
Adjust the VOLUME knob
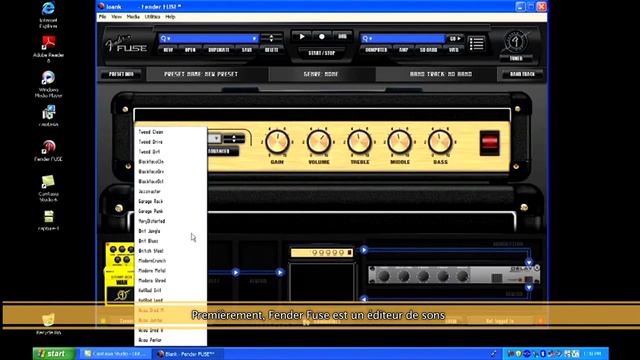[x=319, y=142]
